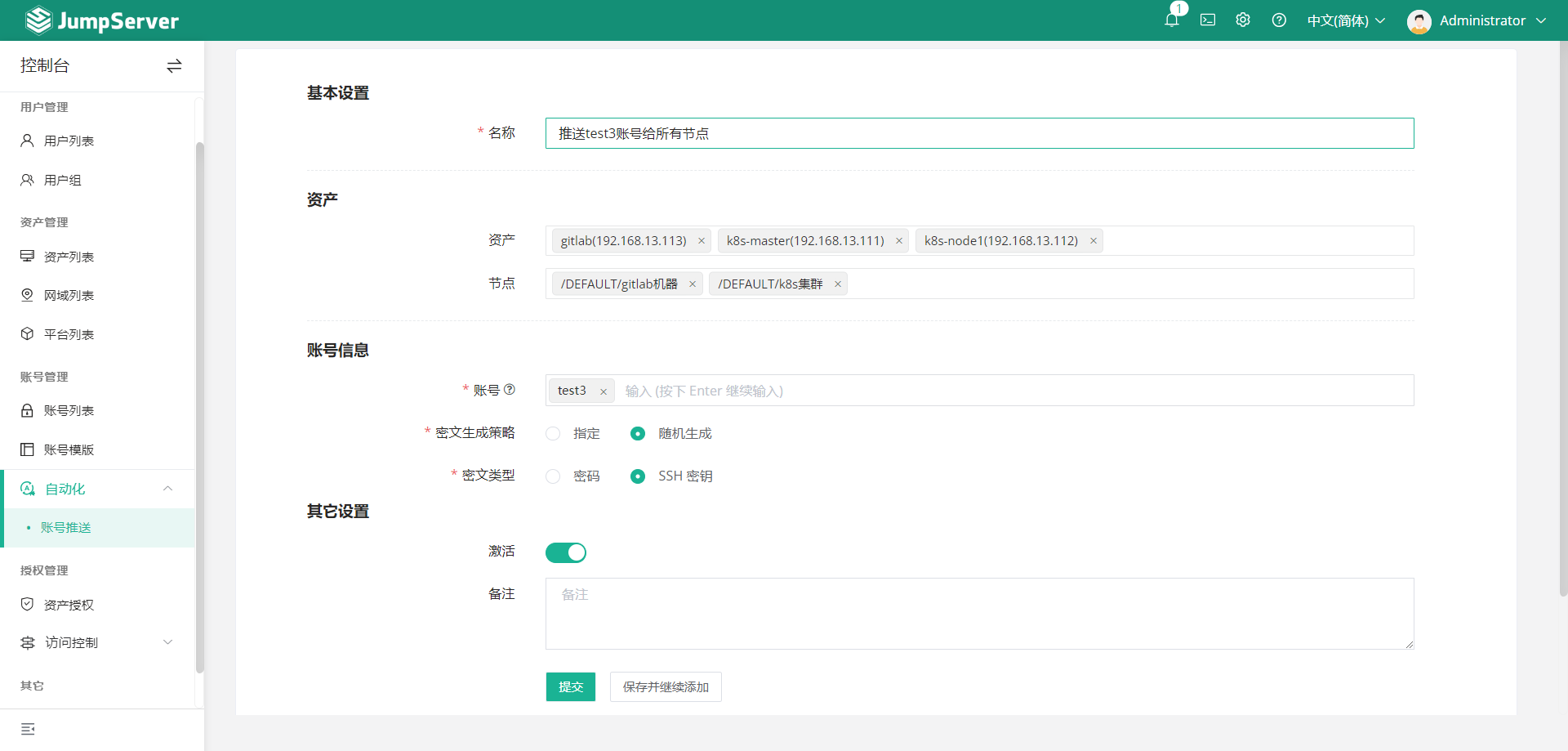Open the 中文(简体) language dropdown
Image resolution: width=1568 pixels, height=751 pixels.
[1346, 21]
